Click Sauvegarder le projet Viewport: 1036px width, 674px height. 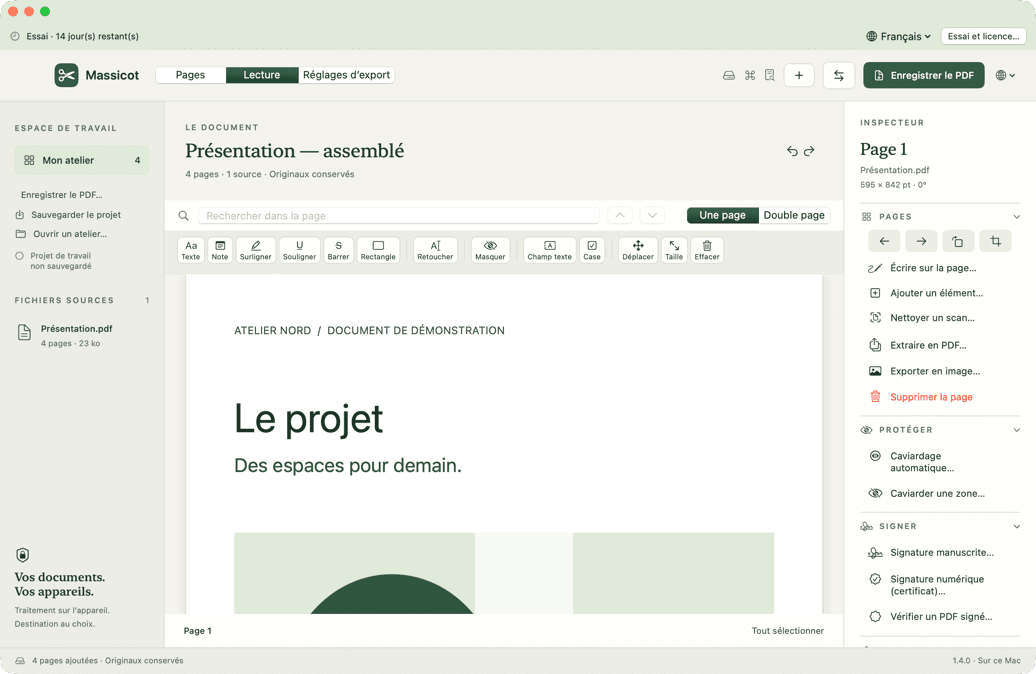(x=68, y=215)
